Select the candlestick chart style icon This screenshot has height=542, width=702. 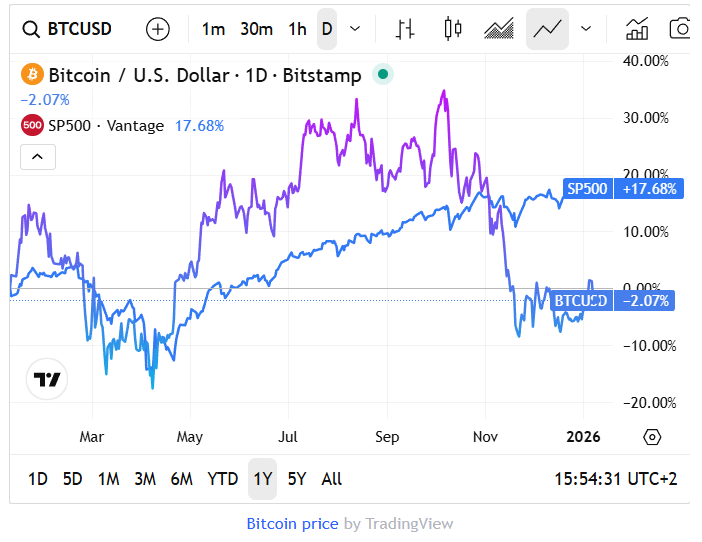click(x=453, y=29)
